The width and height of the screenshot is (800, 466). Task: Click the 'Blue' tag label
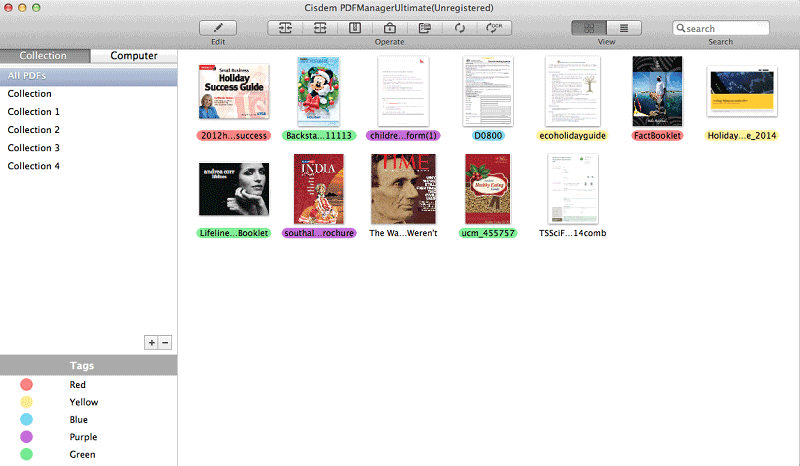coord(79,420)
